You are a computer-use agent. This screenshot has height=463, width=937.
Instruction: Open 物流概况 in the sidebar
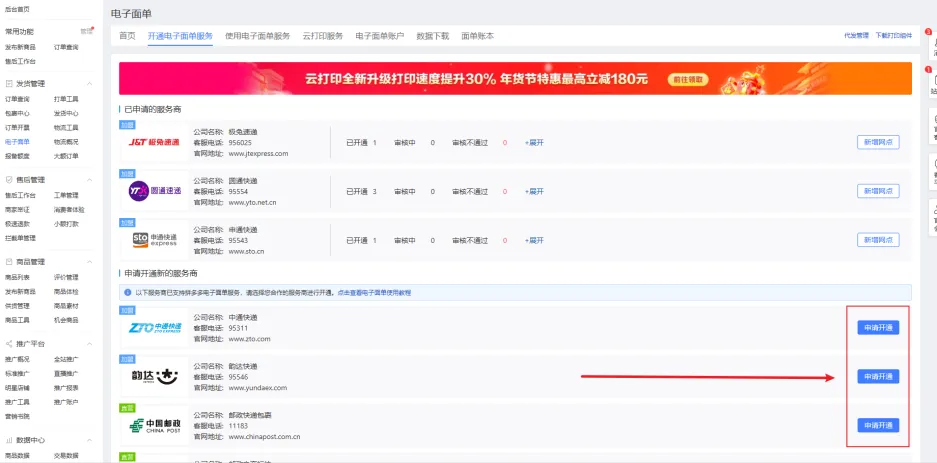click(x=66, y=142)
